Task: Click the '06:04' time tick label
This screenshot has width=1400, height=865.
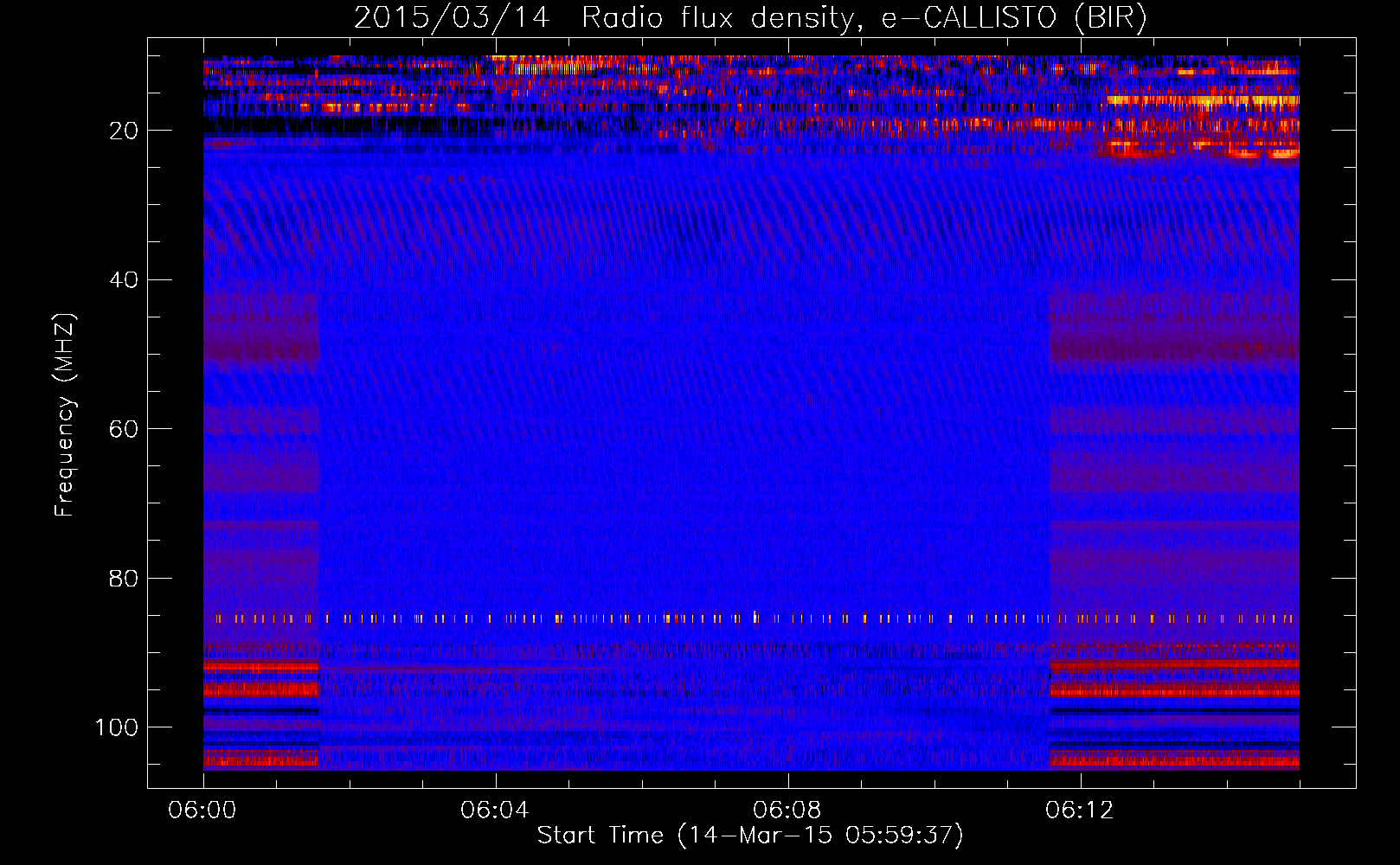Action: click(496, 810)
